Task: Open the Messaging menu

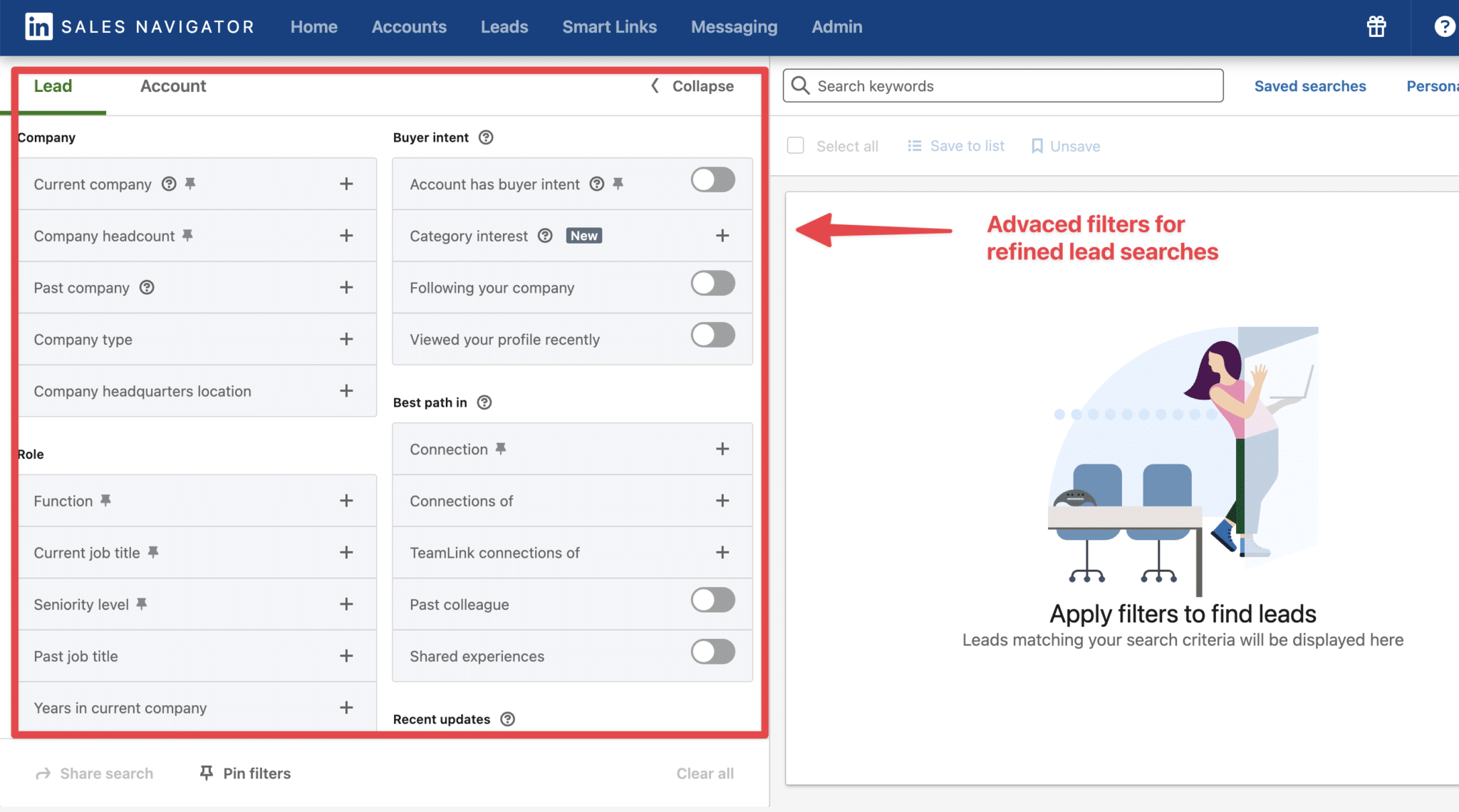Action: coord(734,26)
